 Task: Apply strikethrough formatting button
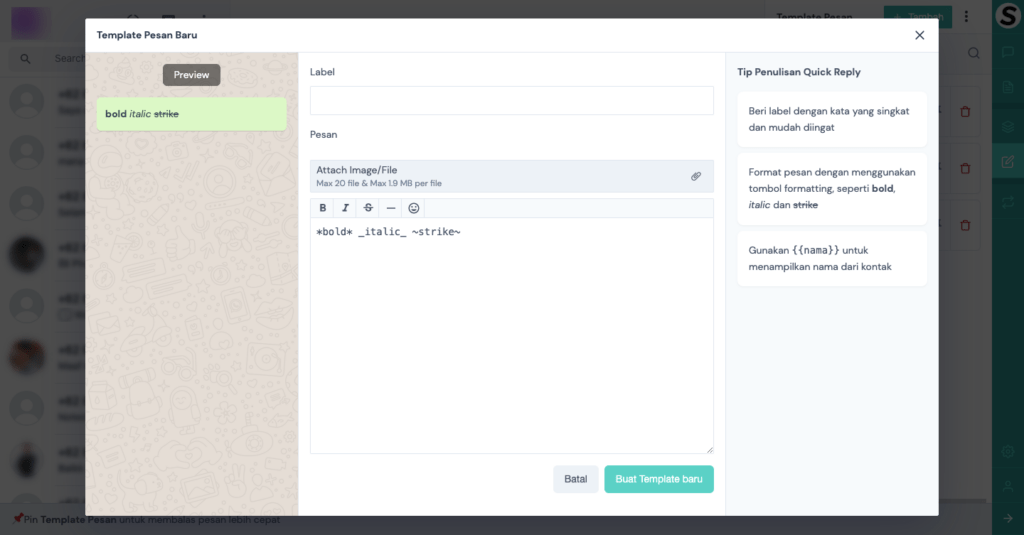(368, 208)
